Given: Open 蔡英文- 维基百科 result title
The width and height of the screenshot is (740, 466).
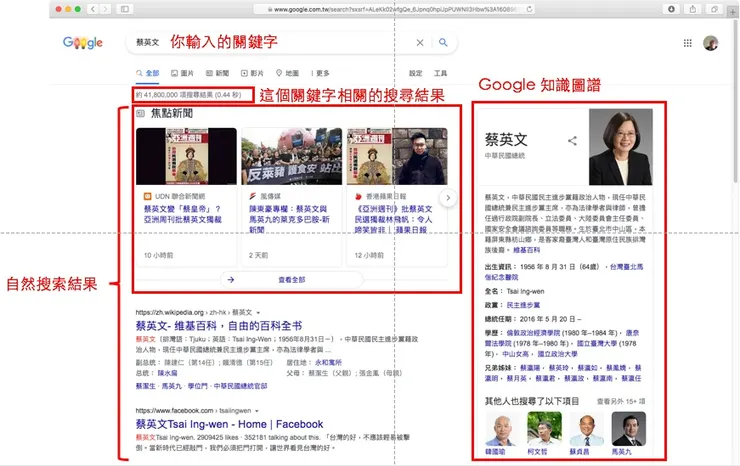Looking at the screenshot, I should 219,326.
